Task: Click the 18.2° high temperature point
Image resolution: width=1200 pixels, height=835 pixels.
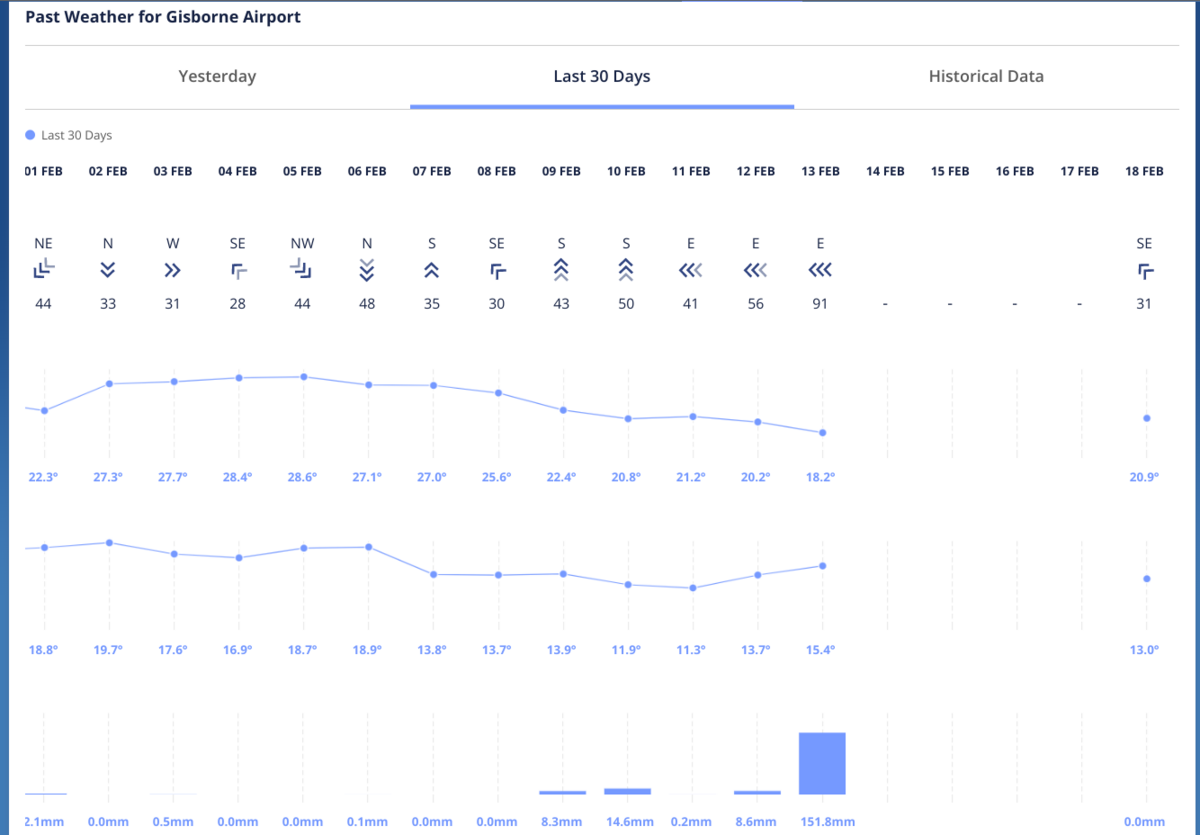Action: pyautogui.click(x=822, y=433)
